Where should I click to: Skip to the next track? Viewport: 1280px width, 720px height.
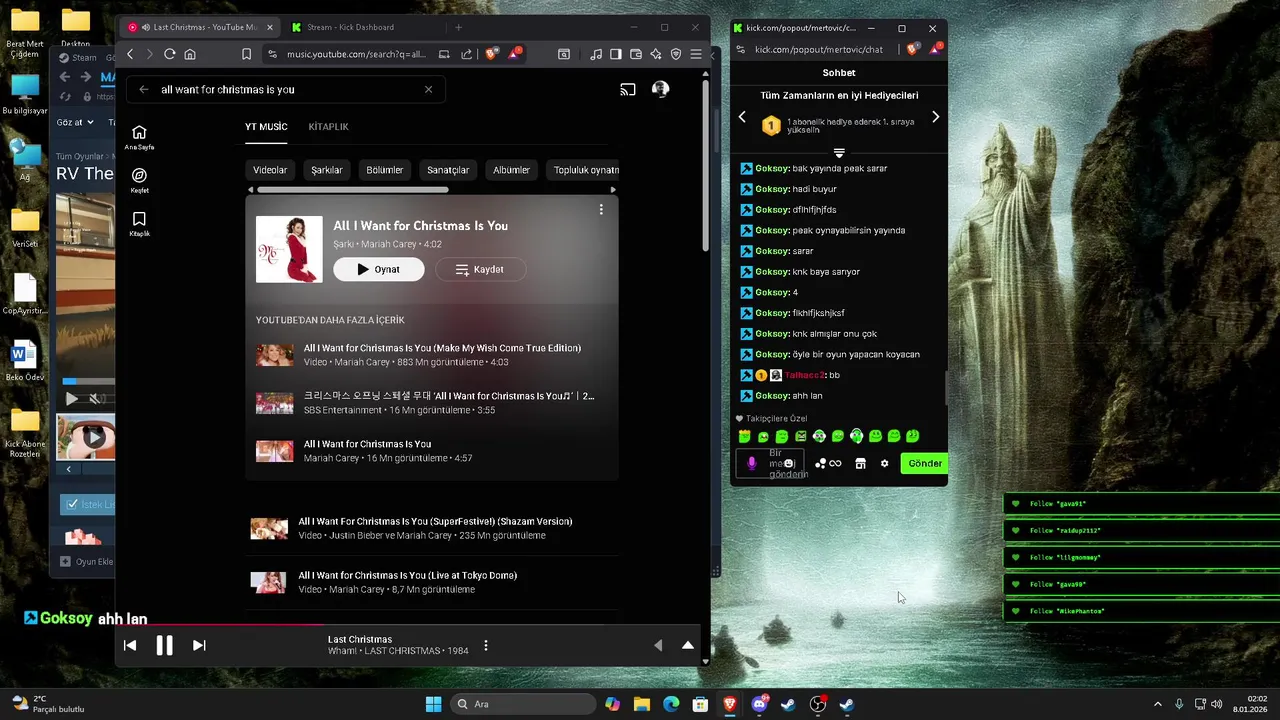[x=199, y=645]
